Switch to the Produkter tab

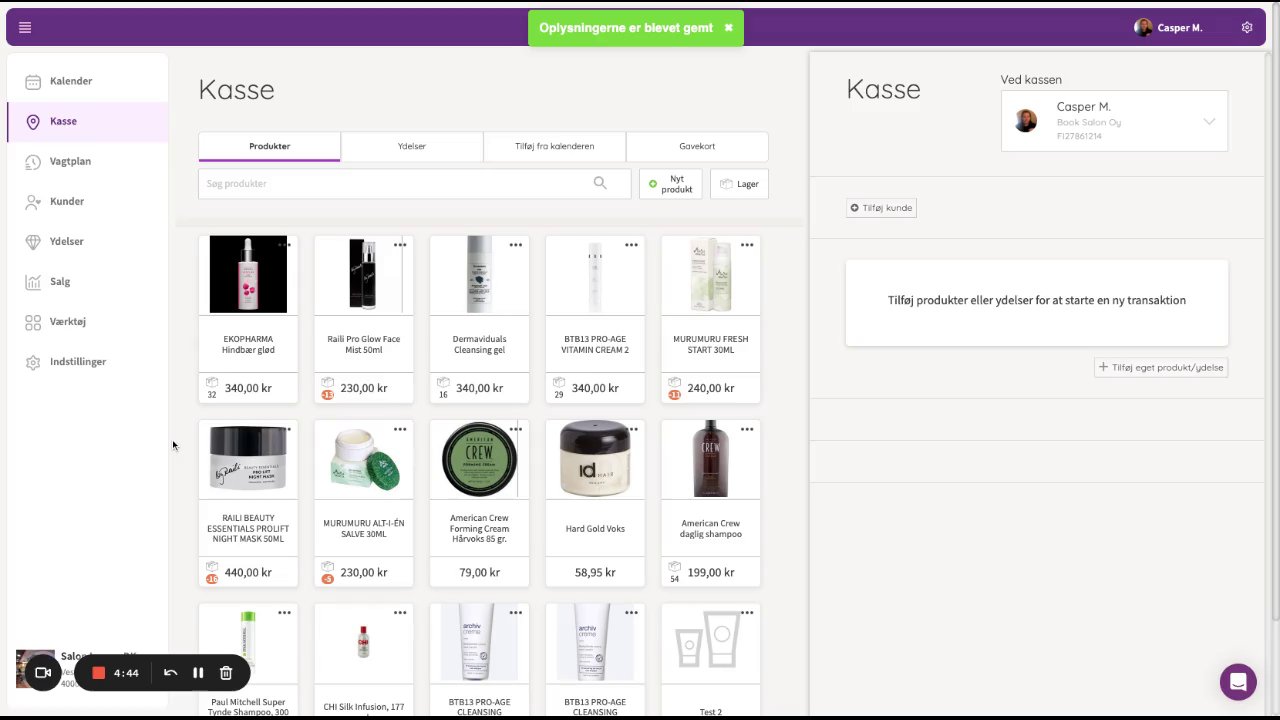pos(270,146)
